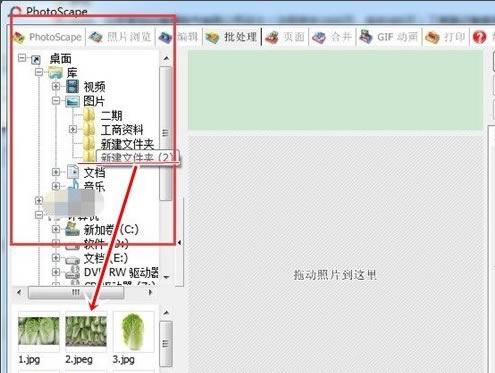Expand the 文档 library node

click(x=56, y=172)
